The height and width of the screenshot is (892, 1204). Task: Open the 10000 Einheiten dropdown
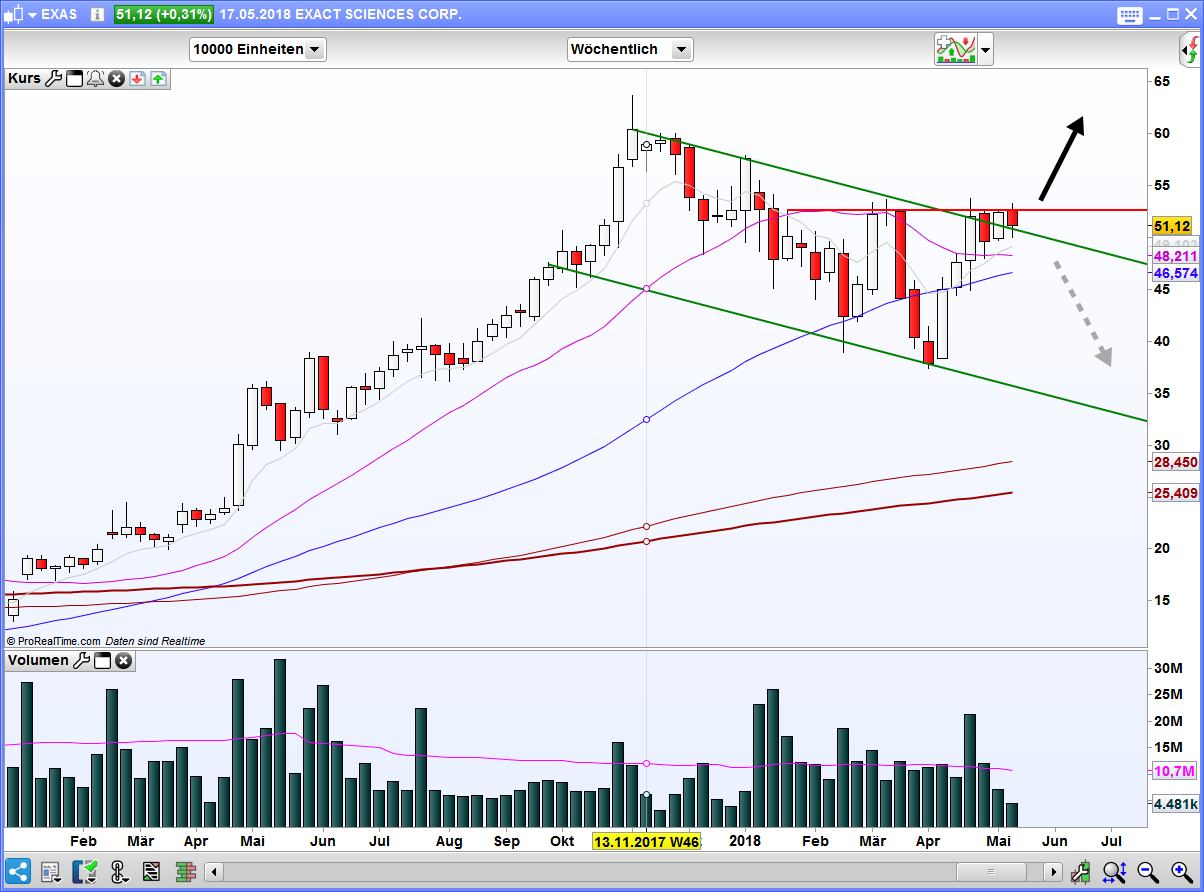[x=257, y=49]
